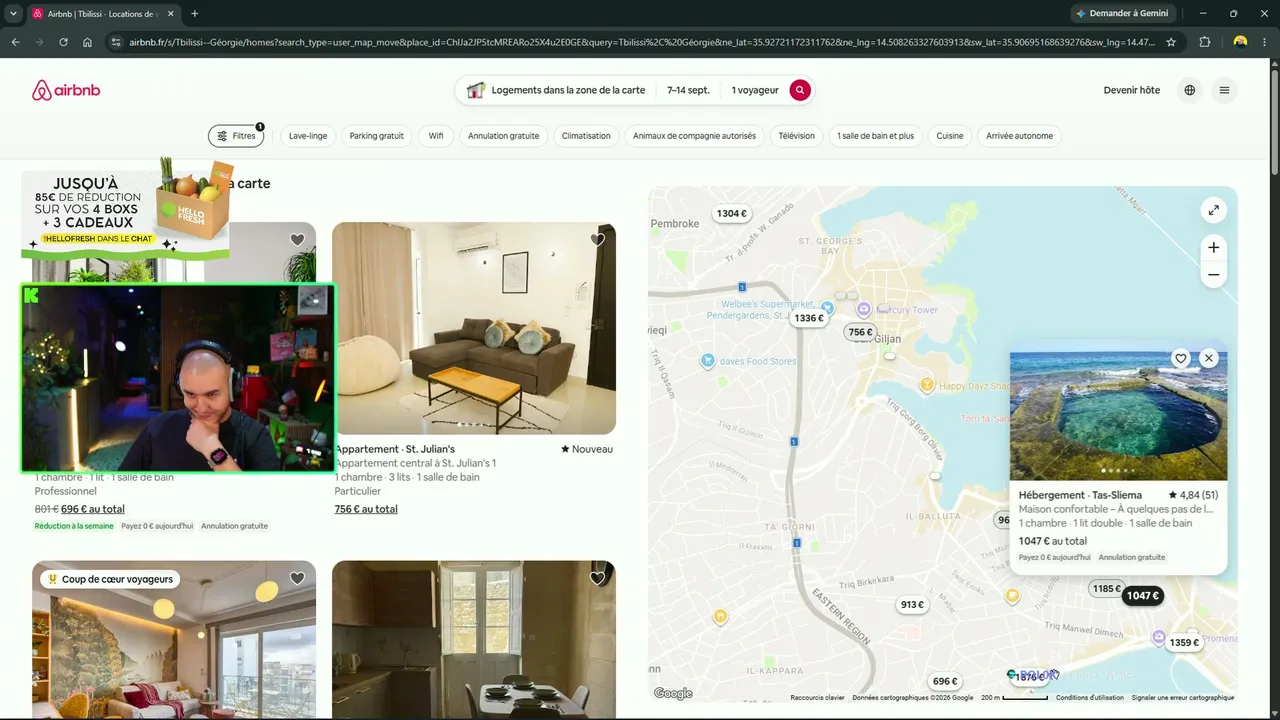
Task: Click the daves Food Stores map pin
Action: [x=708, y=361]
